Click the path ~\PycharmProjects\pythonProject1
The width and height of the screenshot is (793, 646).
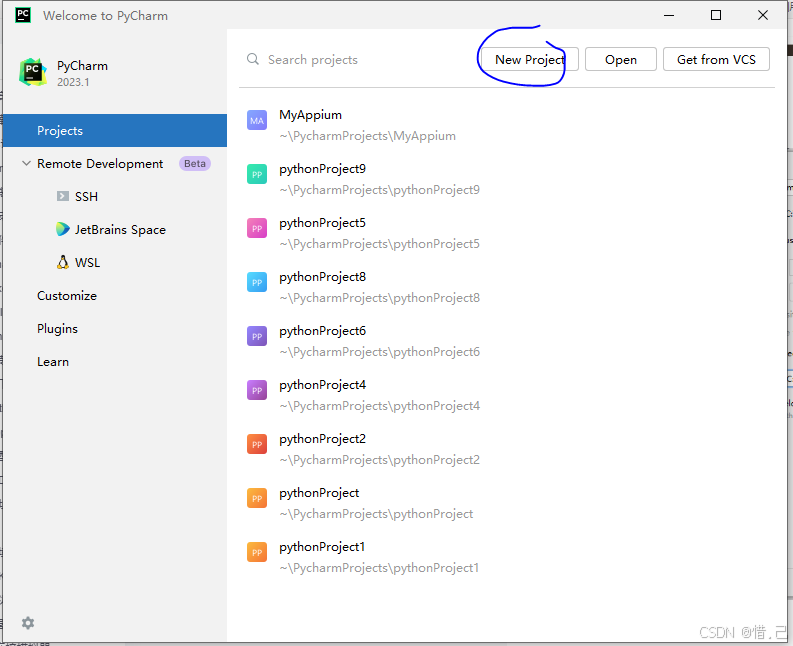click(x=379, y=568)
